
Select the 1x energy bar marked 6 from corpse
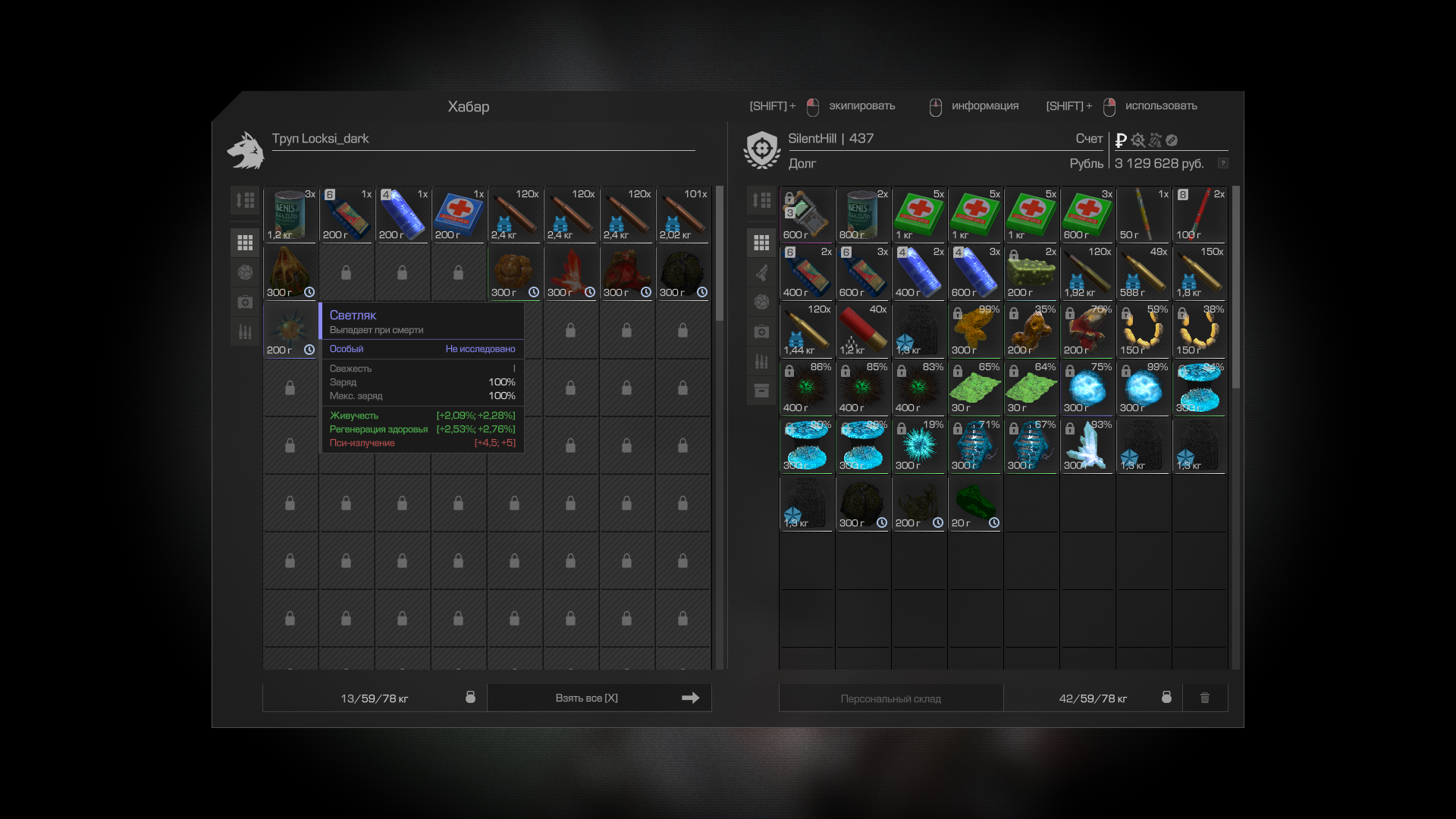pos(347,215)
